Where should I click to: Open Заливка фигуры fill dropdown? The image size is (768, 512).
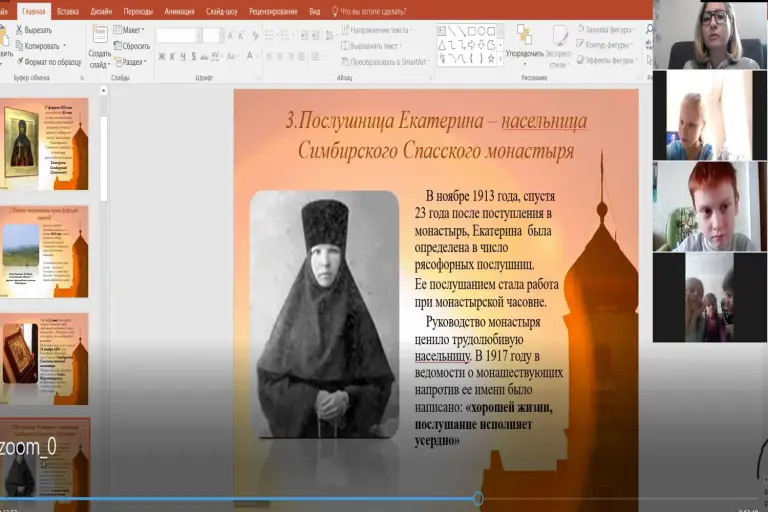[x=606, y=29]
